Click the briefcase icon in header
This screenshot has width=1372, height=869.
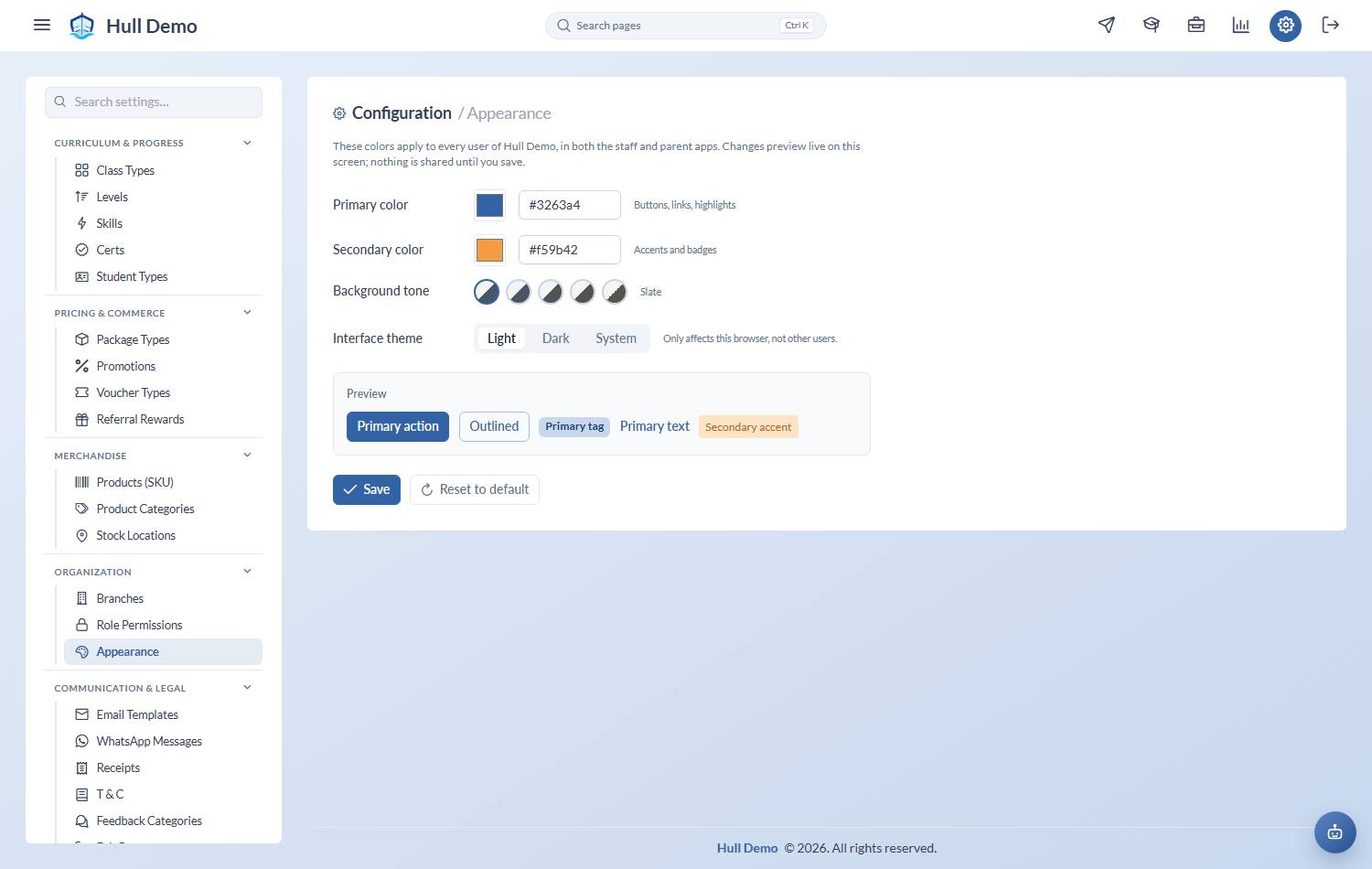coord(1196,26)
